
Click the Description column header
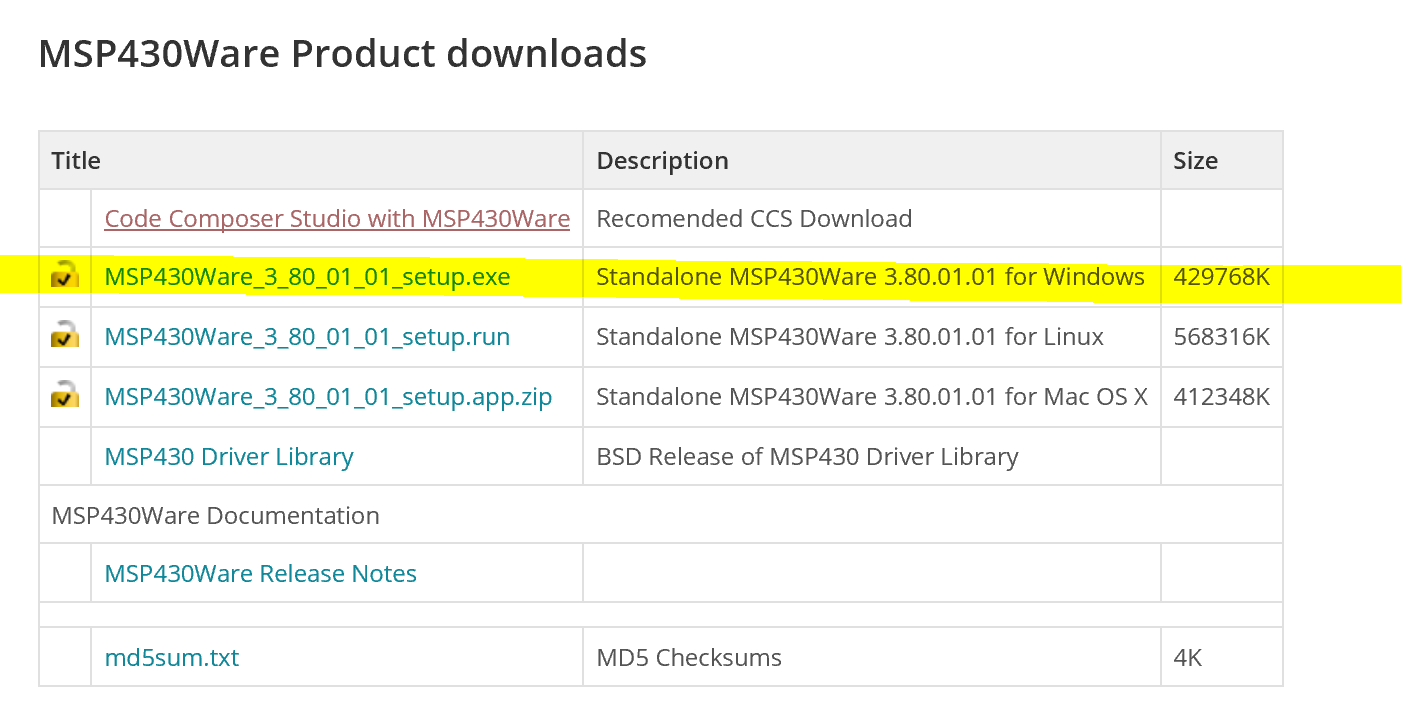pyautogui.click(x=662, y=161)
